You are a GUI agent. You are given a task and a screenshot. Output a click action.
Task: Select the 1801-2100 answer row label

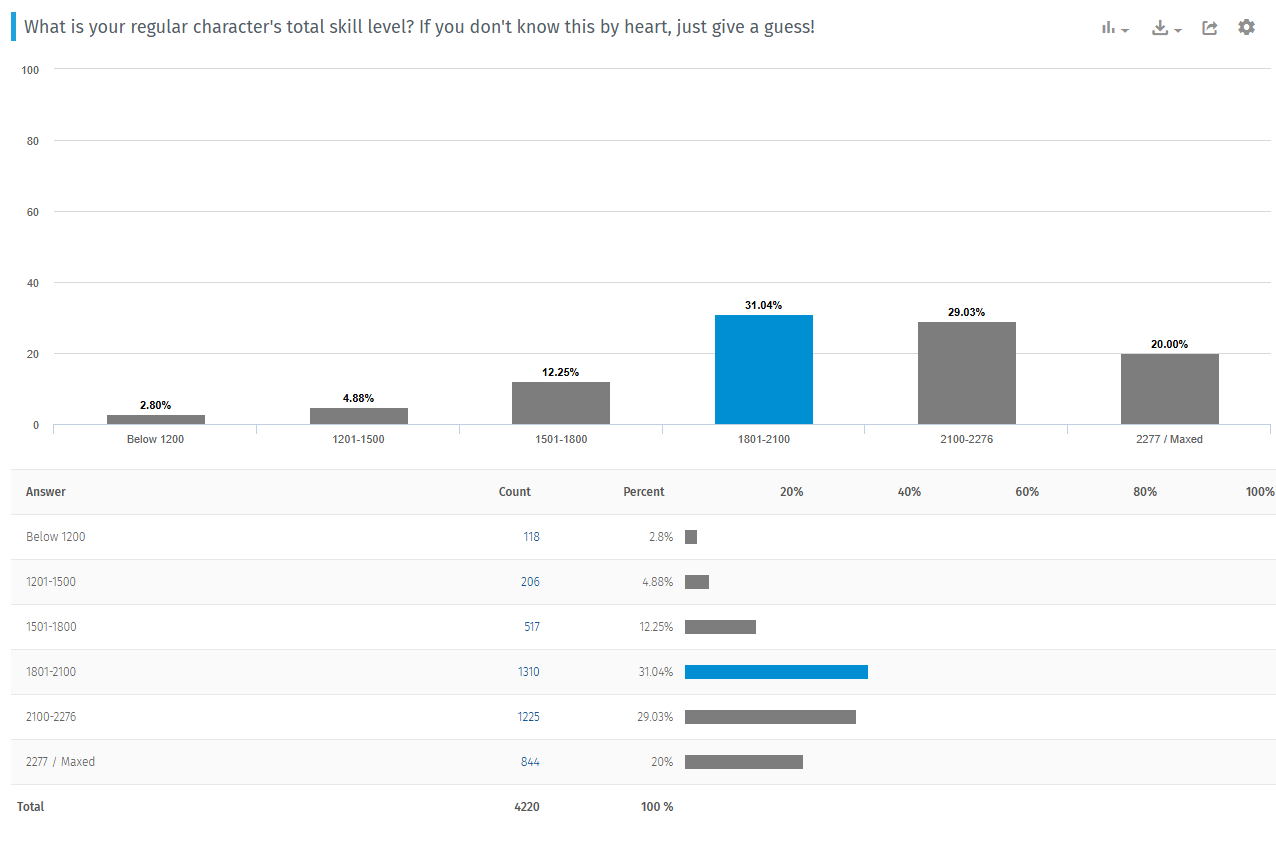click(51, 672)
